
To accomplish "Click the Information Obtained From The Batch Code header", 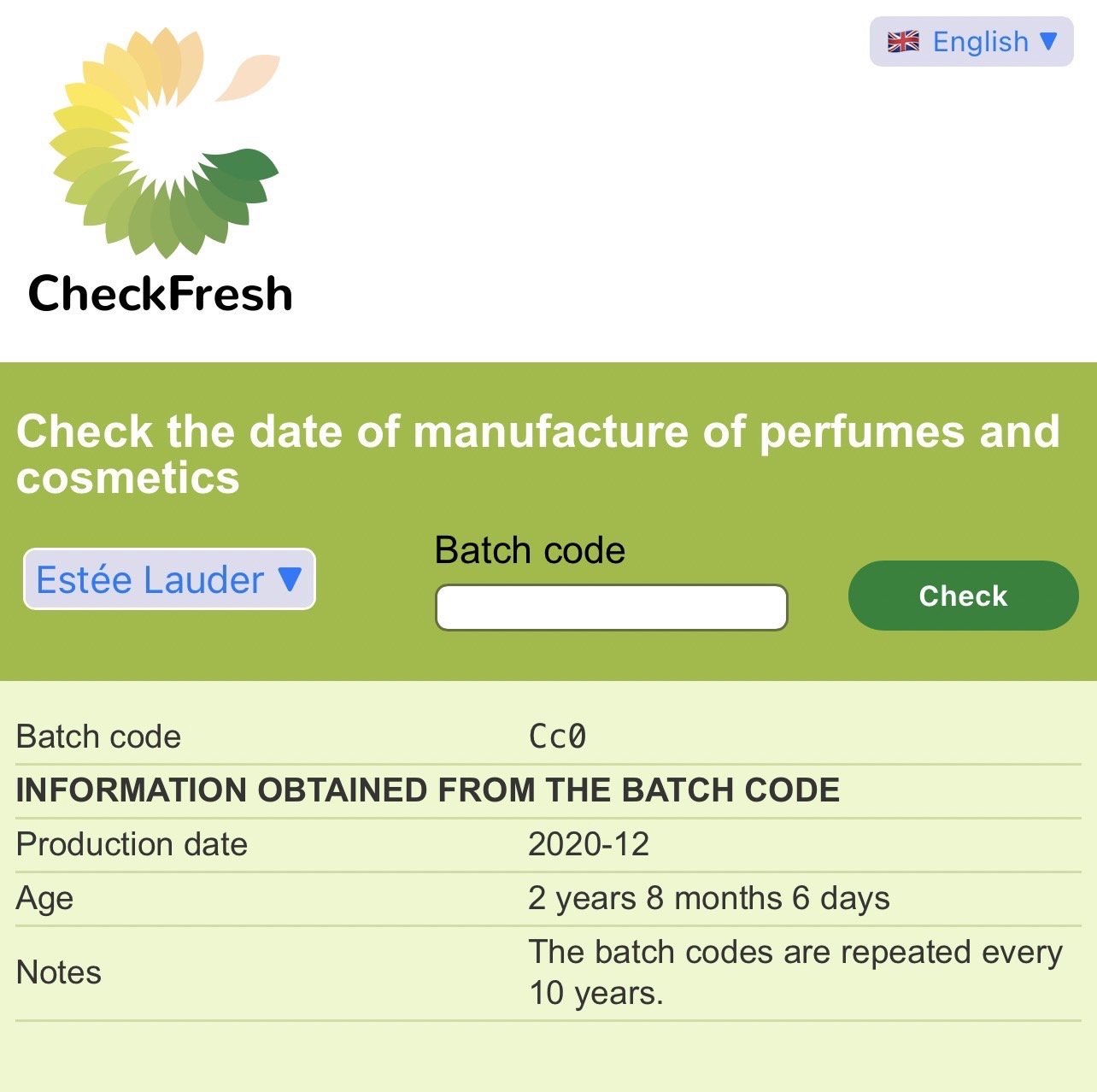I will pos(427,790).
